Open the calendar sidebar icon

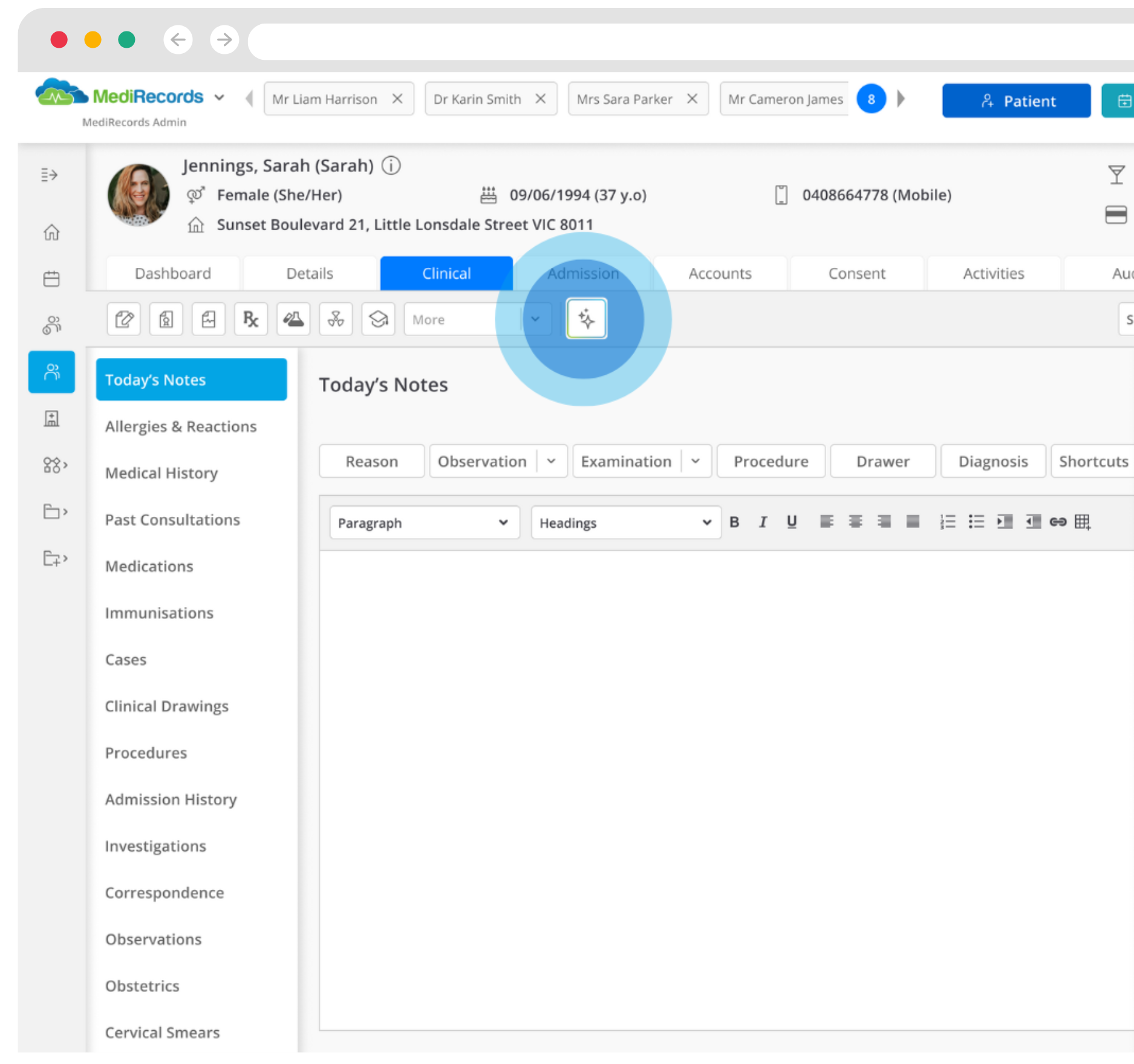click(x=51, y=279)
